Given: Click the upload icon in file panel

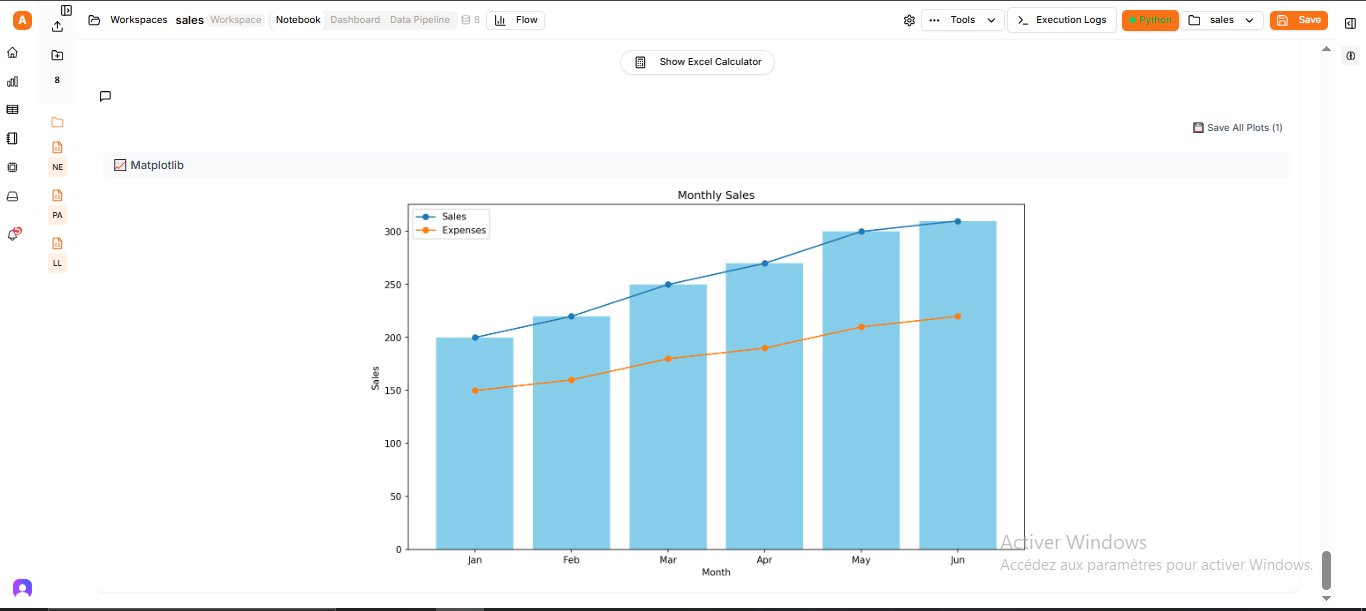Looking at the screenshot, I should pyautogui.click(x=57, y=27).
